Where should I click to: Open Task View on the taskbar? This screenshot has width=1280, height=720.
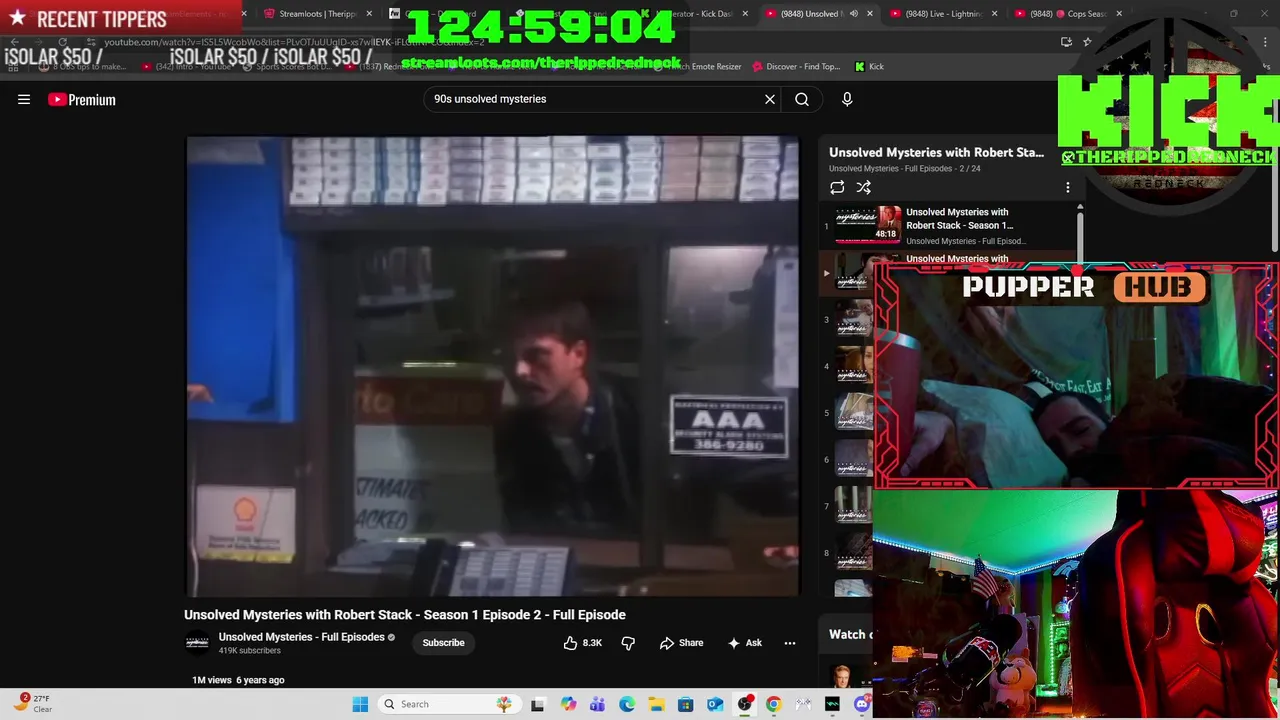[x=537, y=704]
